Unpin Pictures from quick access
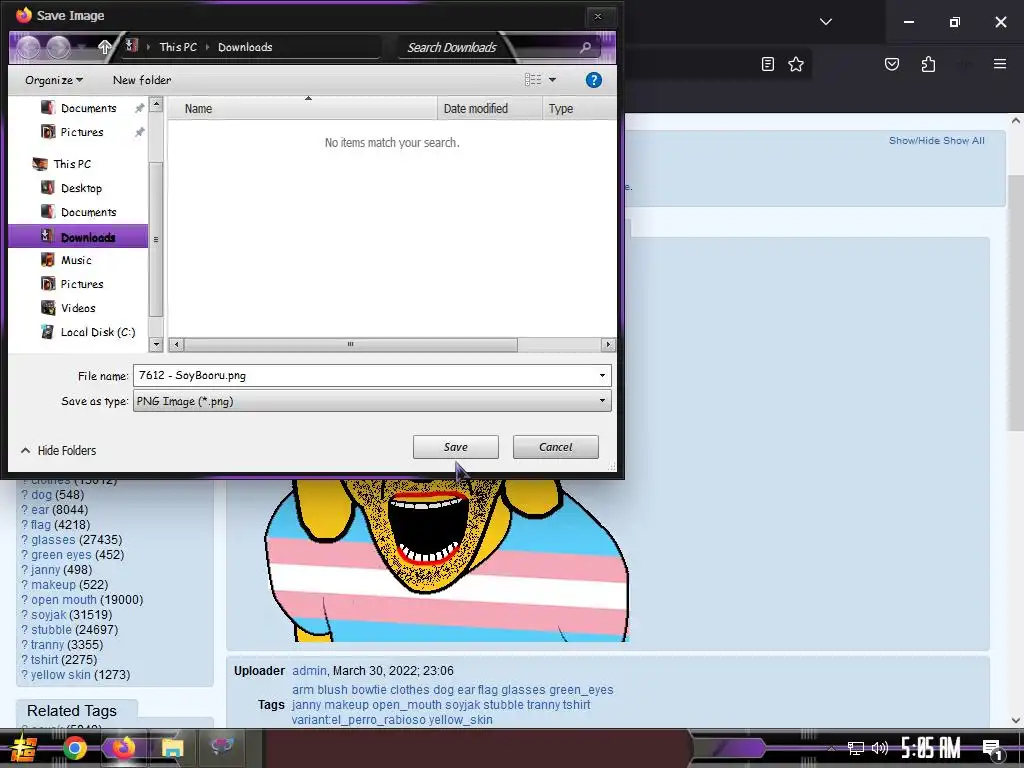The height and width of the screenshot is (768, 1024). point(139,133)
